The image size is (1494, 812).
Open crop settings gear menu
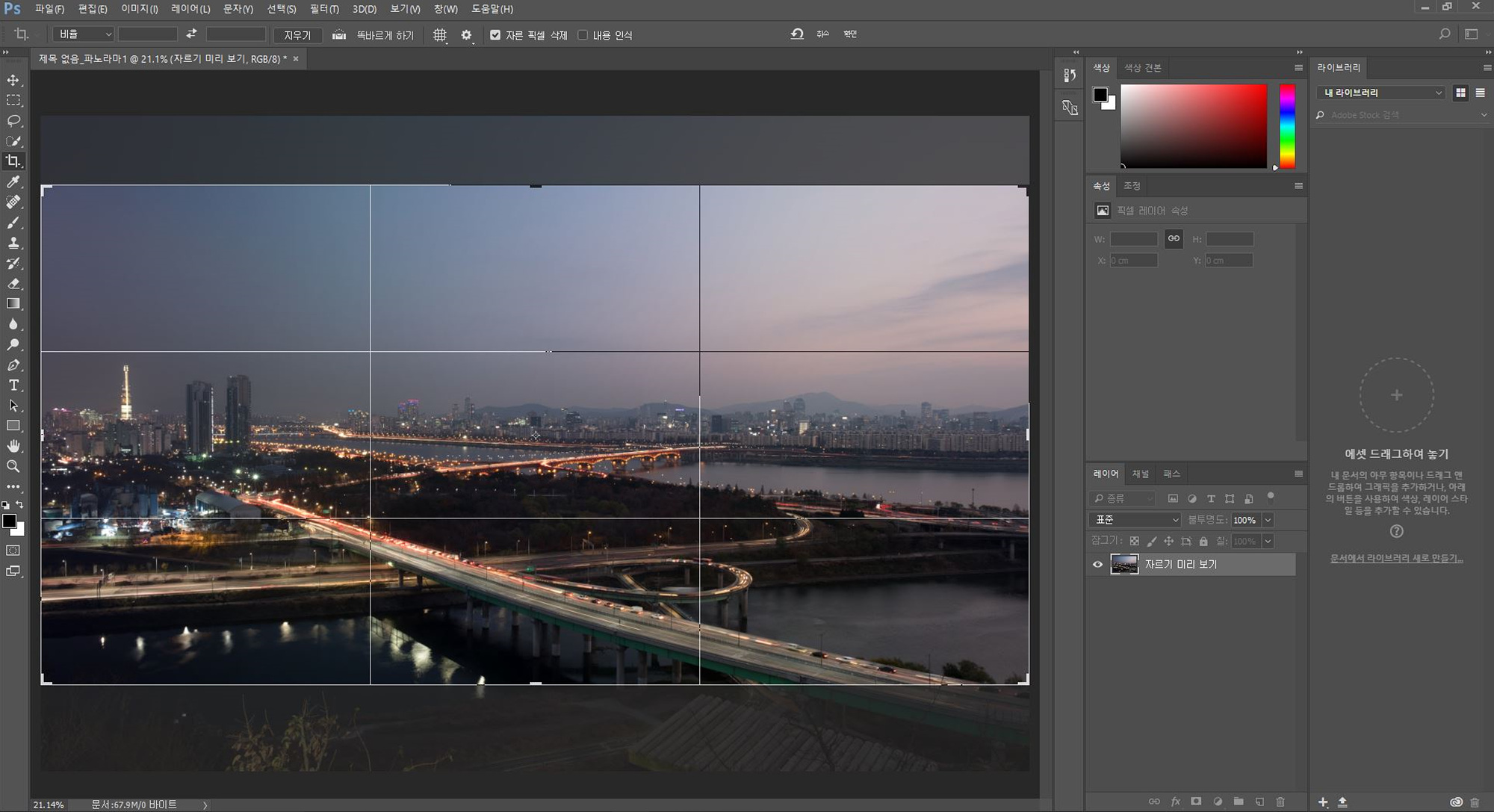[467, 35]
